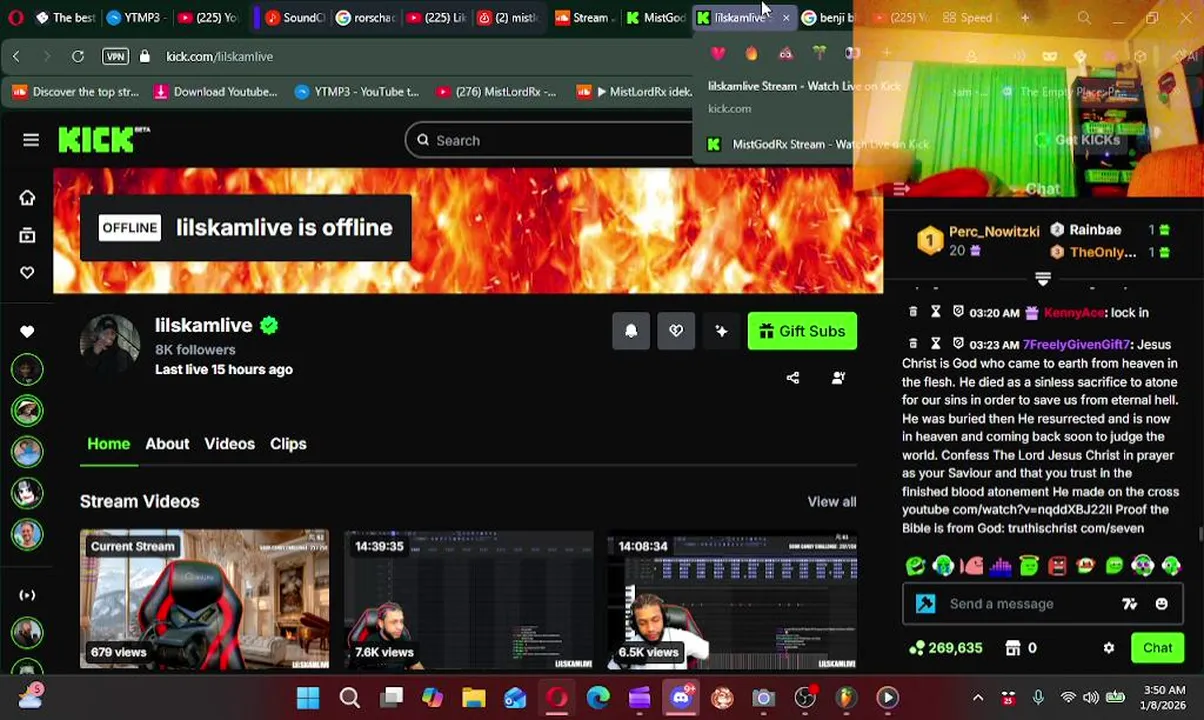Open Discord from the taskbar
This screenshot has width=1204, height=720.
(x=681, y=698)
